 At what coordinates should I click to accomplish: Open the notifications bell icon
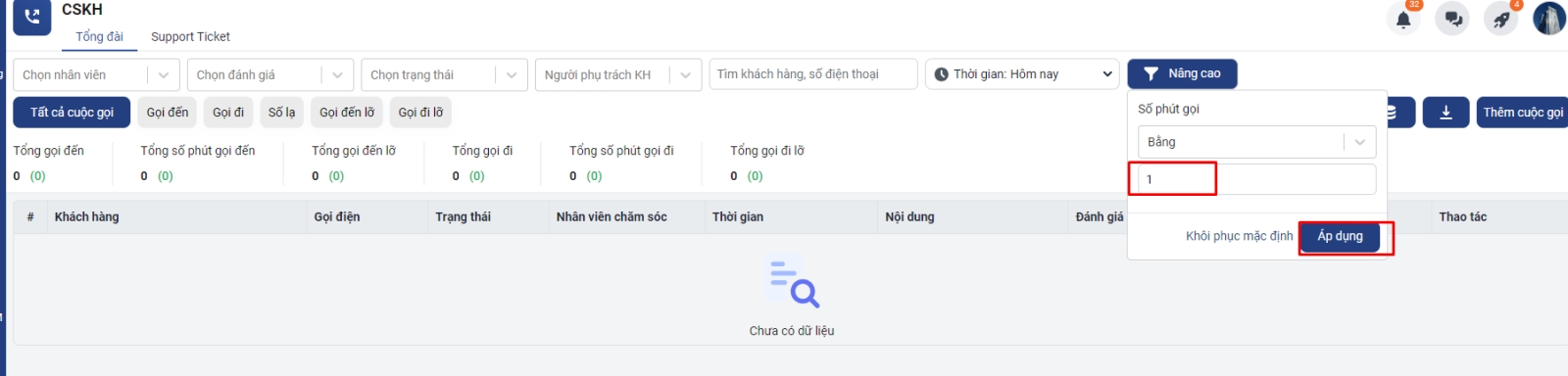[x=1403, y=19]
